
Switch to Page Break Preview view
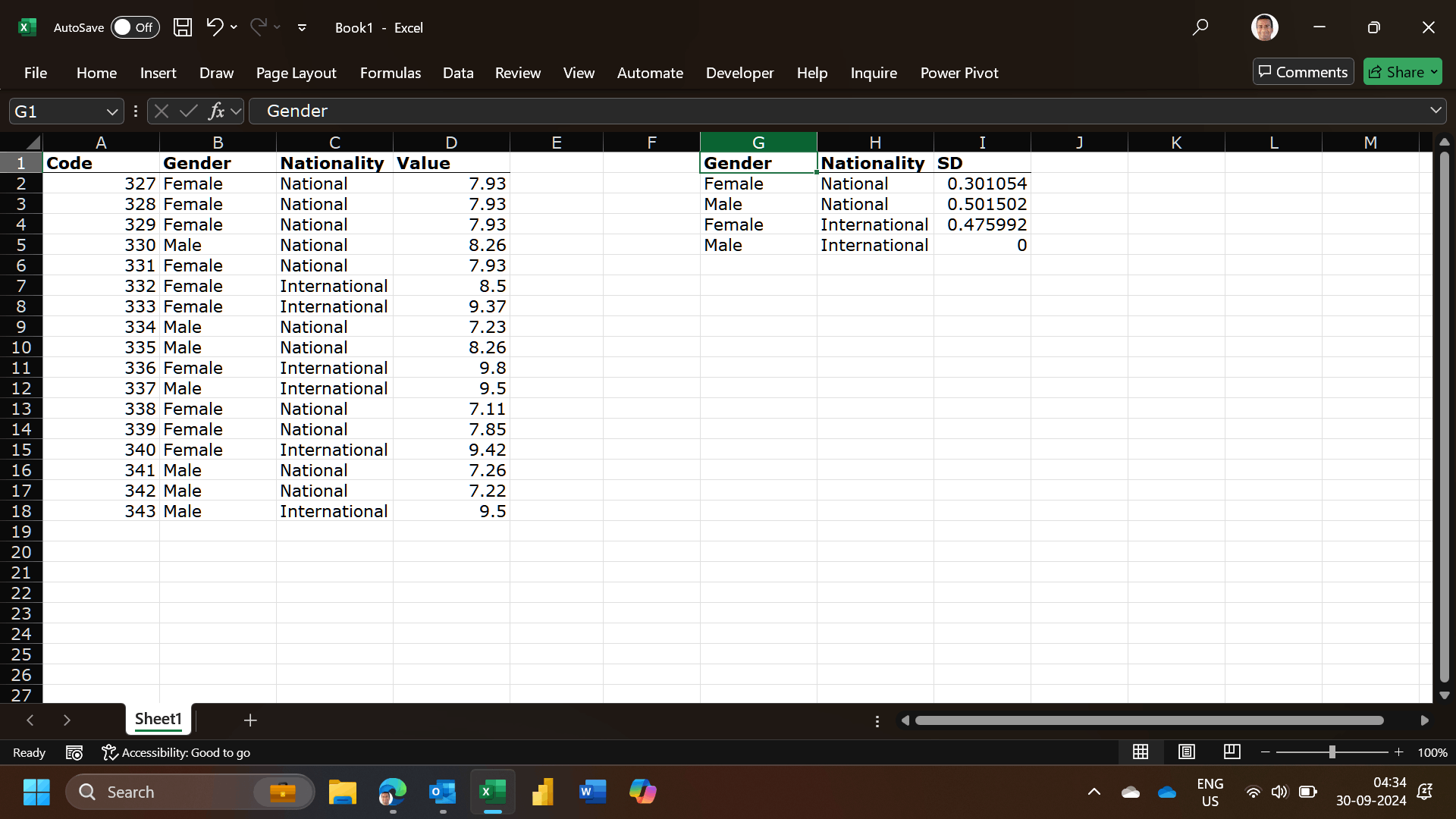coord(1232,752)
